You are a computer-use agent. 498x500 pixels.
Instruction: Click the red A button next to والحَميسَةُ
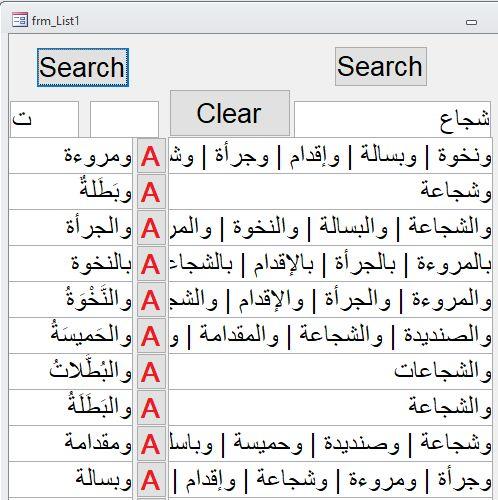pyautogui.click(x=151, y=336)
